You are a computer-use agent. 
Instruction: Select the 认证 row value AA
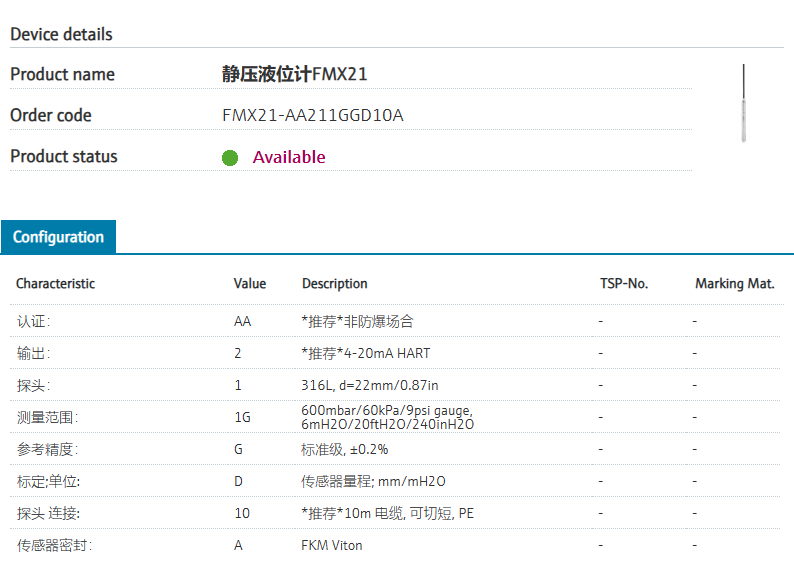(243, 321)
